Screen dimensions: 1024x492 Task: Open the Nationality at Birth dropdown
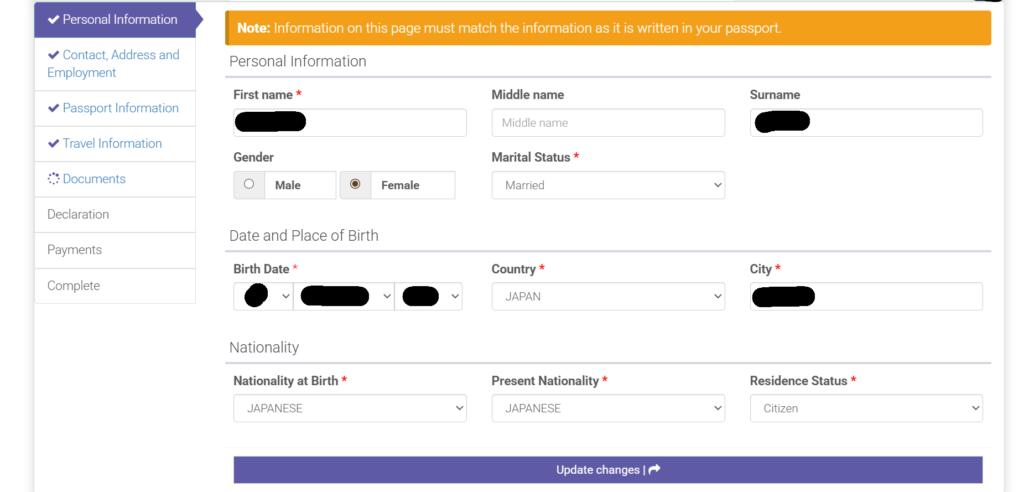tap(349, 408)
